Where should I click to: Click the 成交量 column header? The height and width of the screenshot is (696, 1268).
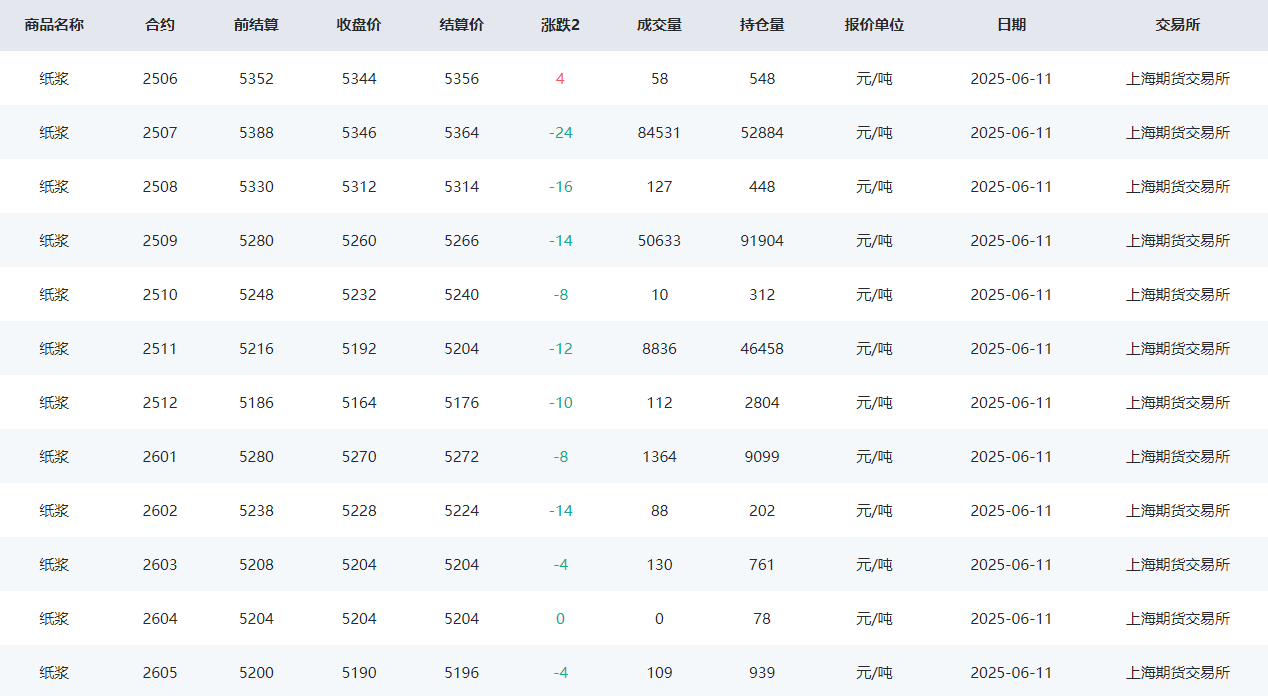pos(659,25)
